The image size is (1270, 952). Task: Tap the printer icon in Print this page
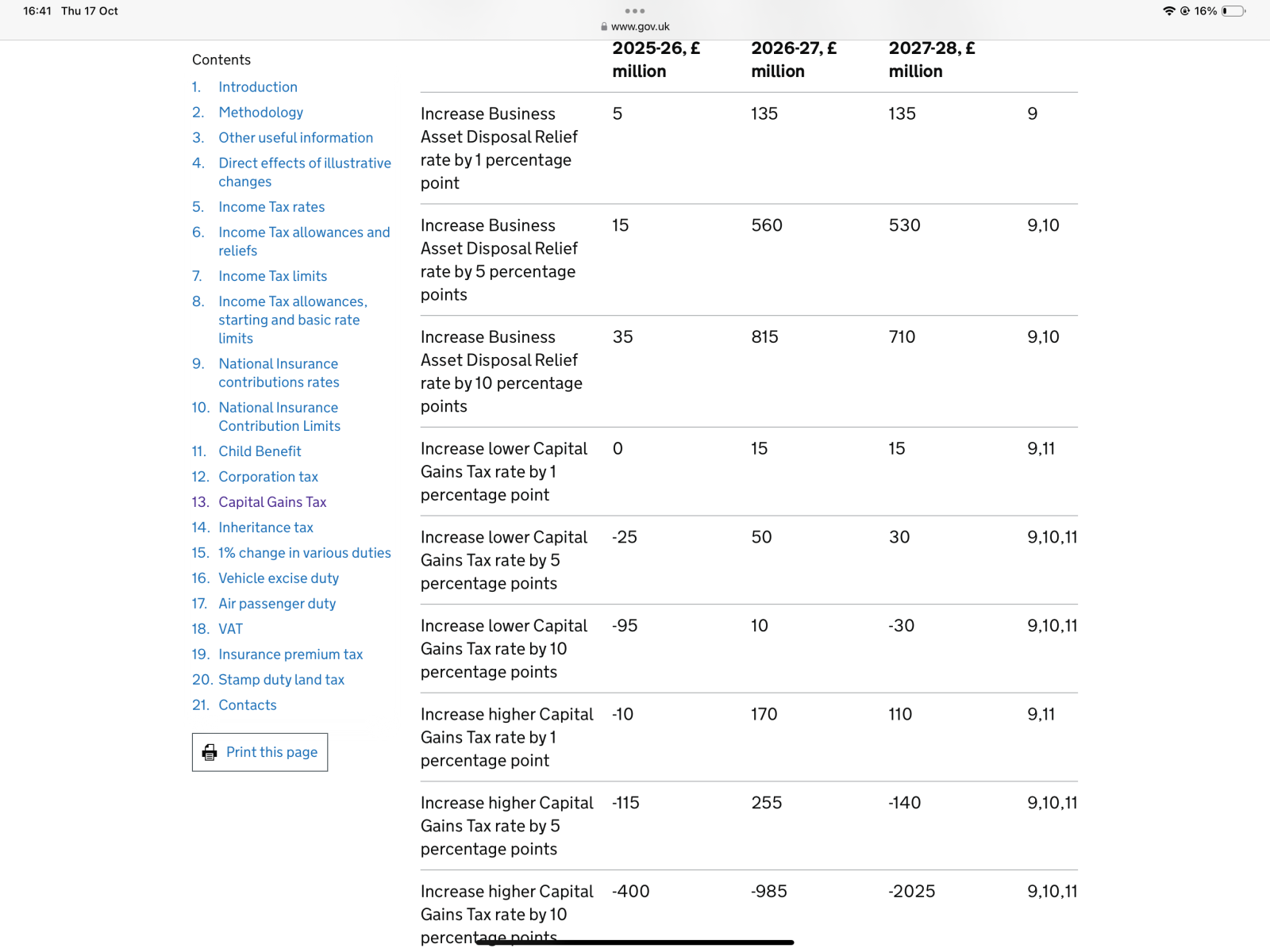(210, 752)
